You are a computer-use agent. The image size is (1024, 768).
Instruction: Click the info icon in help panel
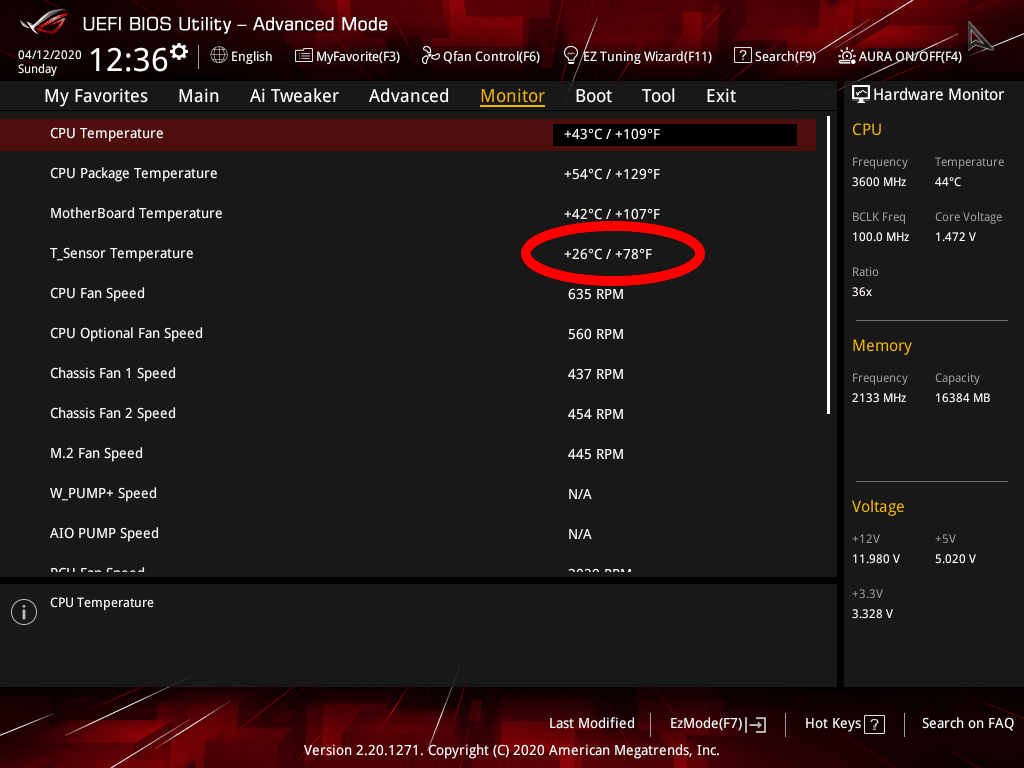pos(24,612)
